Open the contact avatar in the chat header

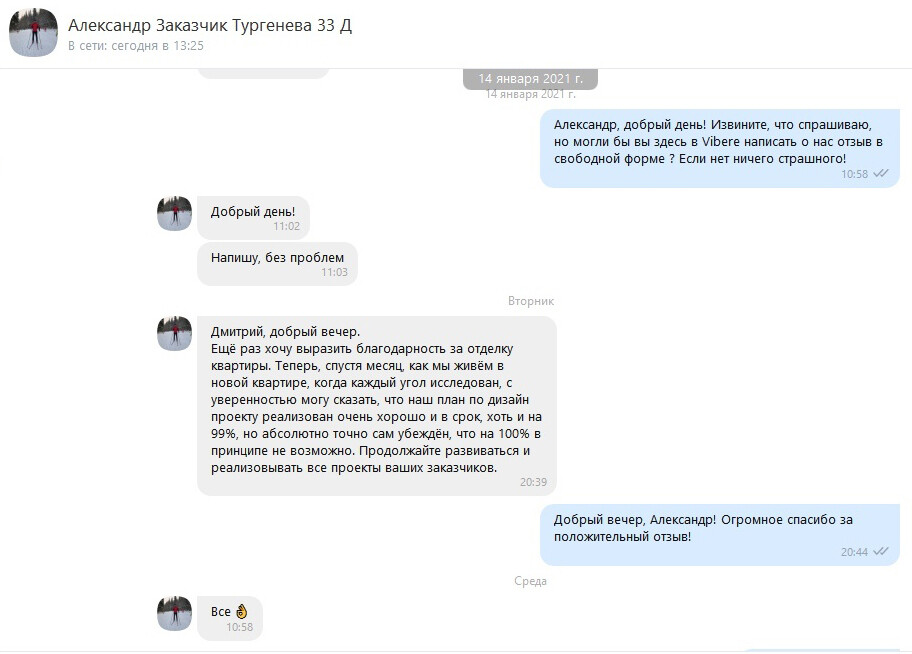point(33,33)
